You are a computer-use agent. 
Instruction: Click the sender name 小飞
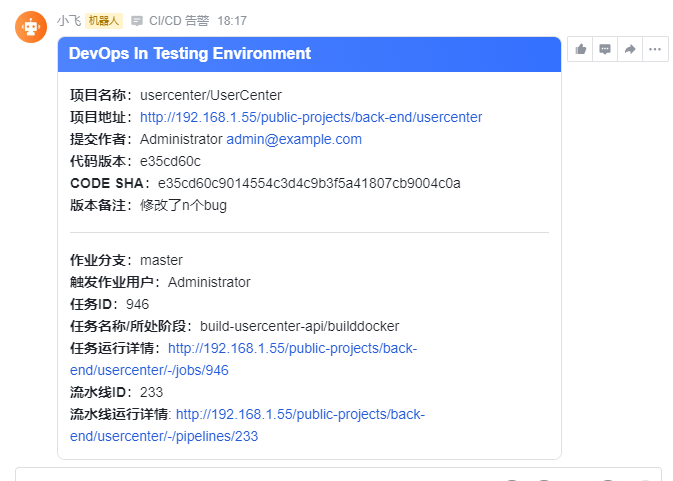pos(69,20)
